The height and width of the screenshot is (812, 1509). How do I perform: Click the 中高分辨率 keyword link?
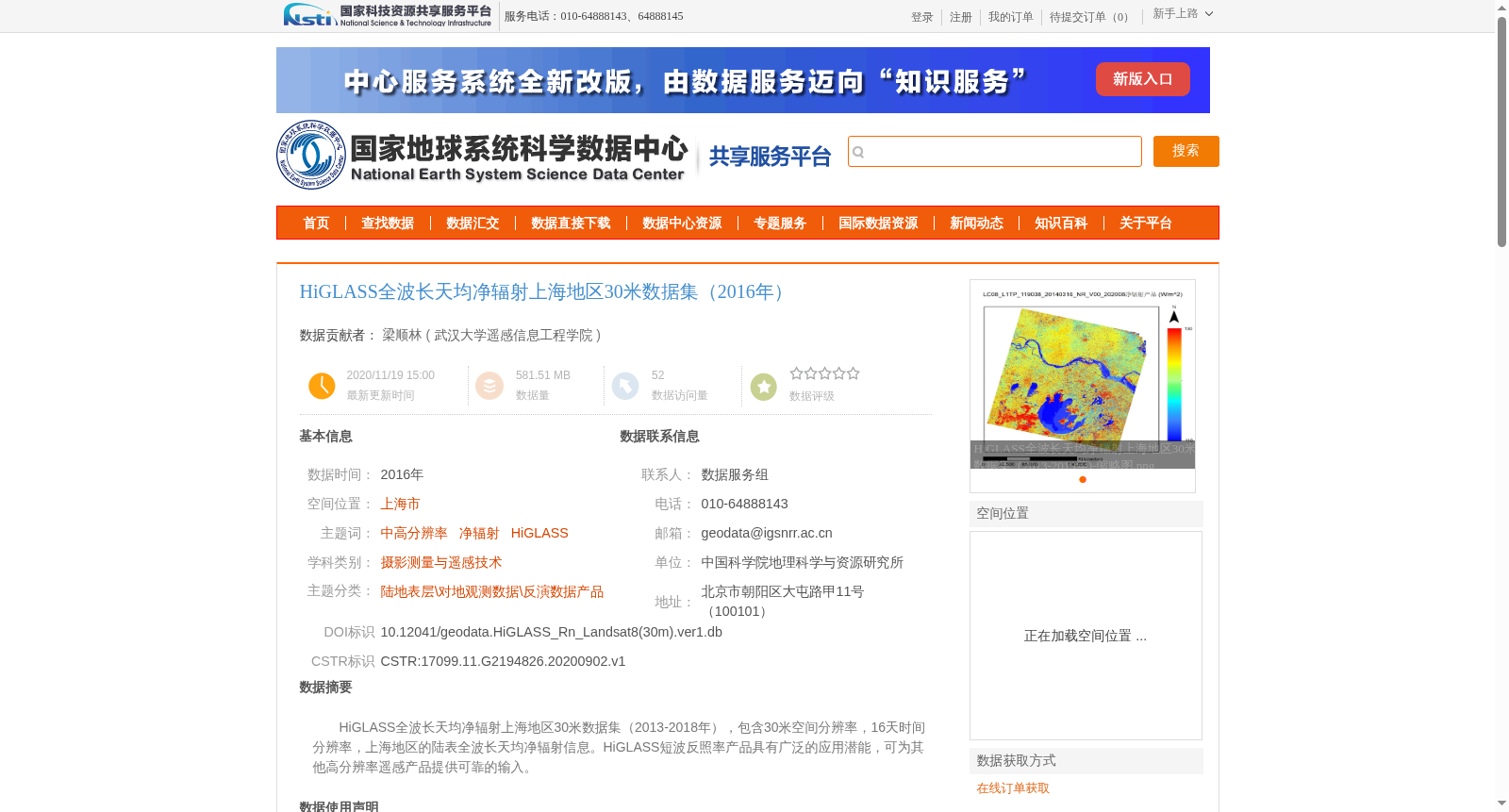pos(414,534)
